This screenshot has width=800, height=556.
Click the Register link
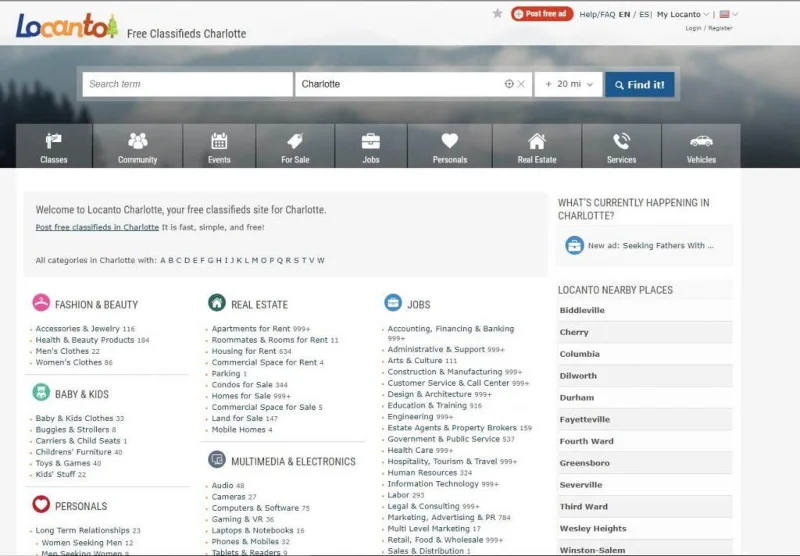coord(720,28)
